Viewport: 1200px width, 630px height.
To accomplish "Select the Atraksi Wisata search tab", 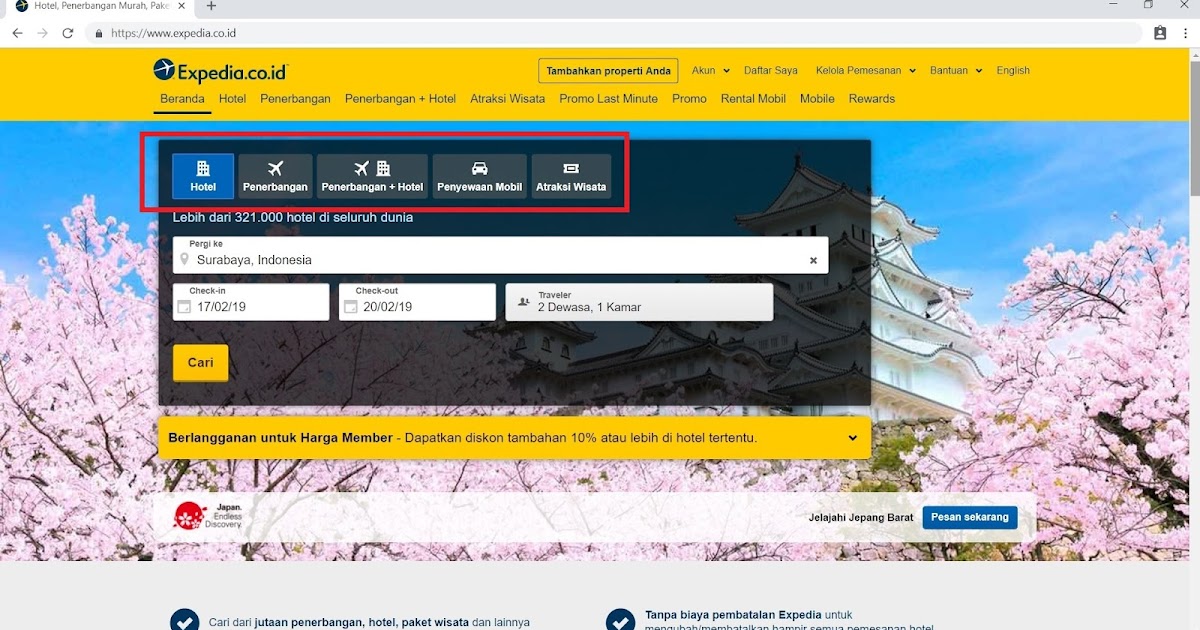I will coord(571,176).
